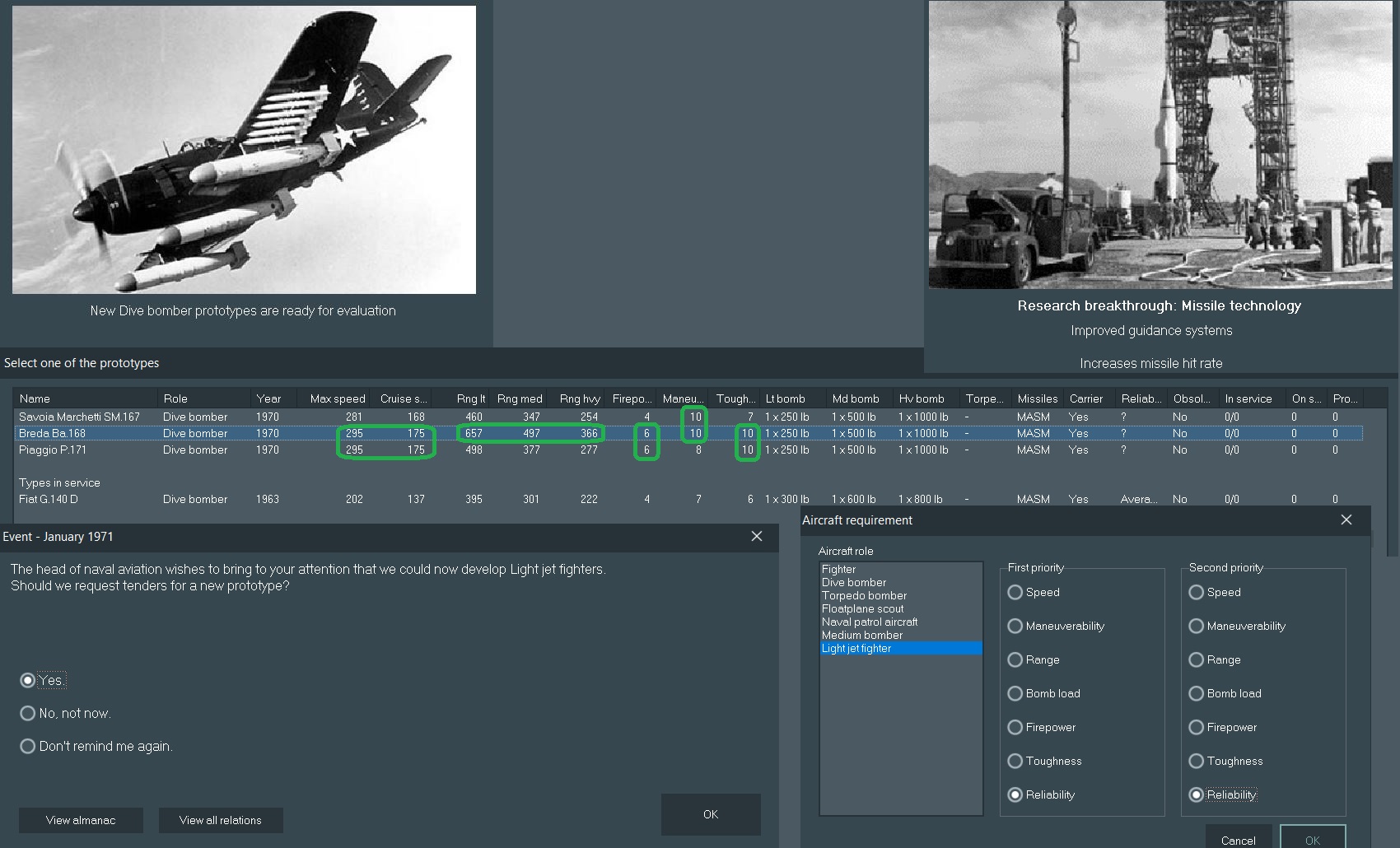Set second priority to Range

pyautogui.click(x=1197, y=659)
